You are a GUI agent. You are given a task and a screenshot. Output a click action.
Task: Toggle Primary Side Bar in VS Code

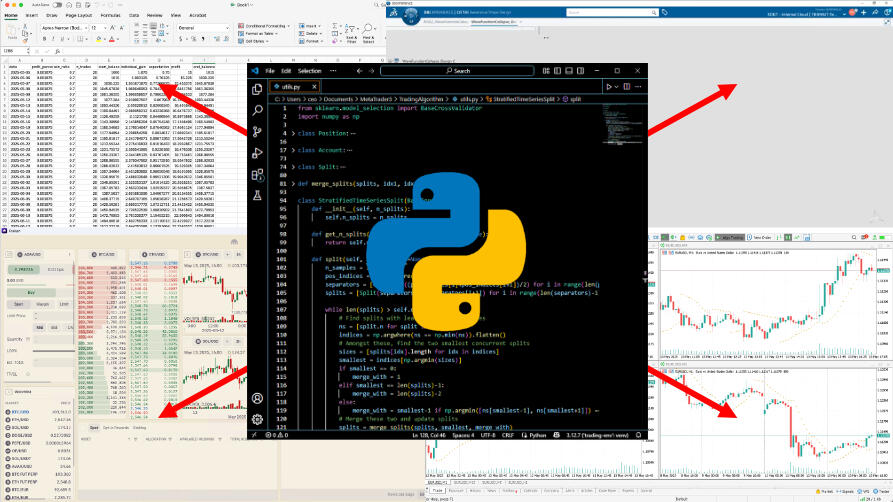558,71
